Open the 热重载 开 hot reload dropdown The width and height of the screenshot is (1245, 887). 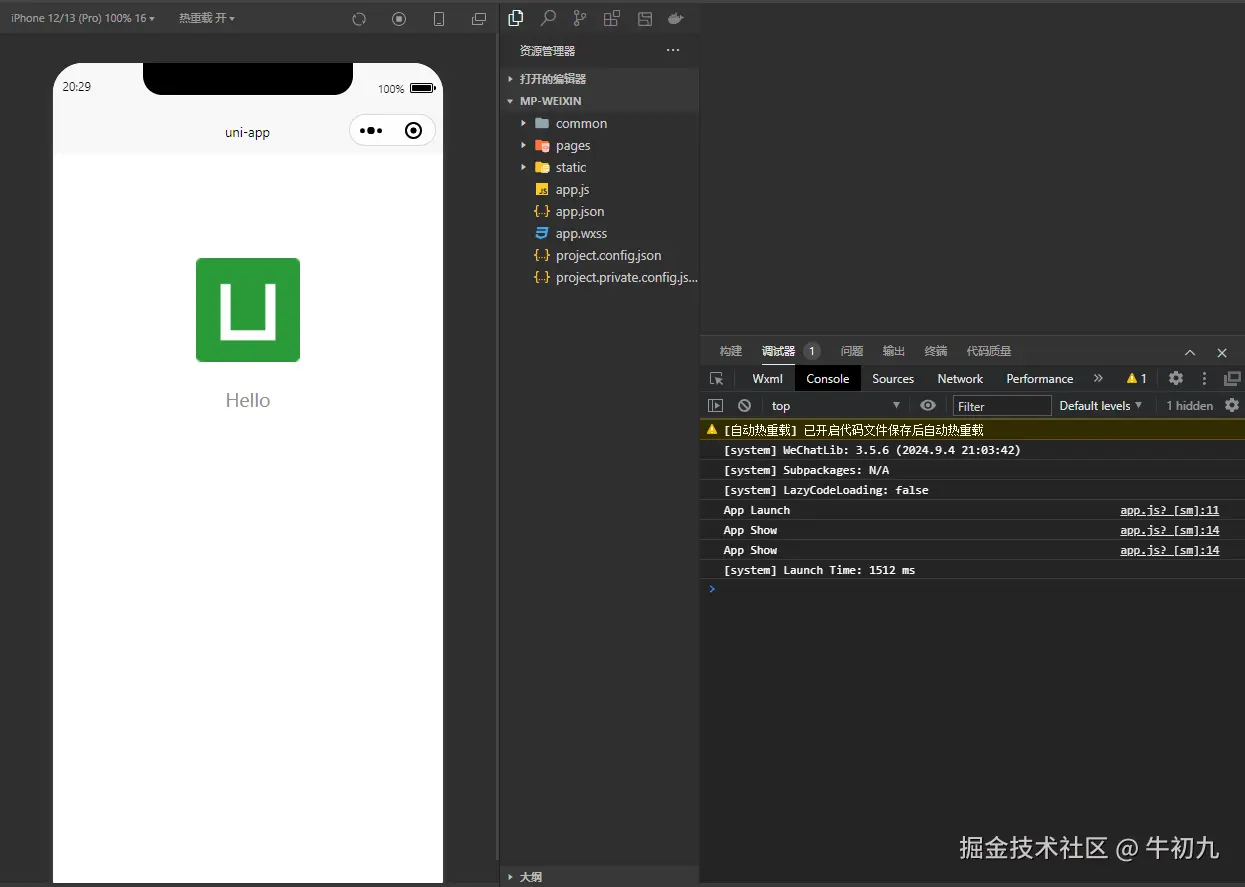207,19
